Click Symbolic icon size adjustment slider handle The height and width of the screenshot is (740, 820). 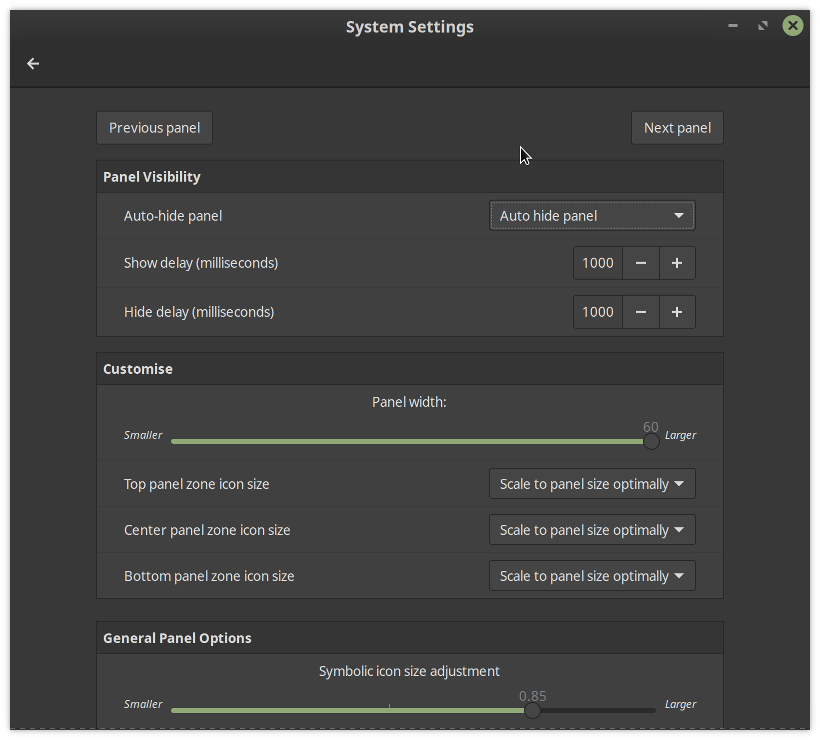[532, 710]
